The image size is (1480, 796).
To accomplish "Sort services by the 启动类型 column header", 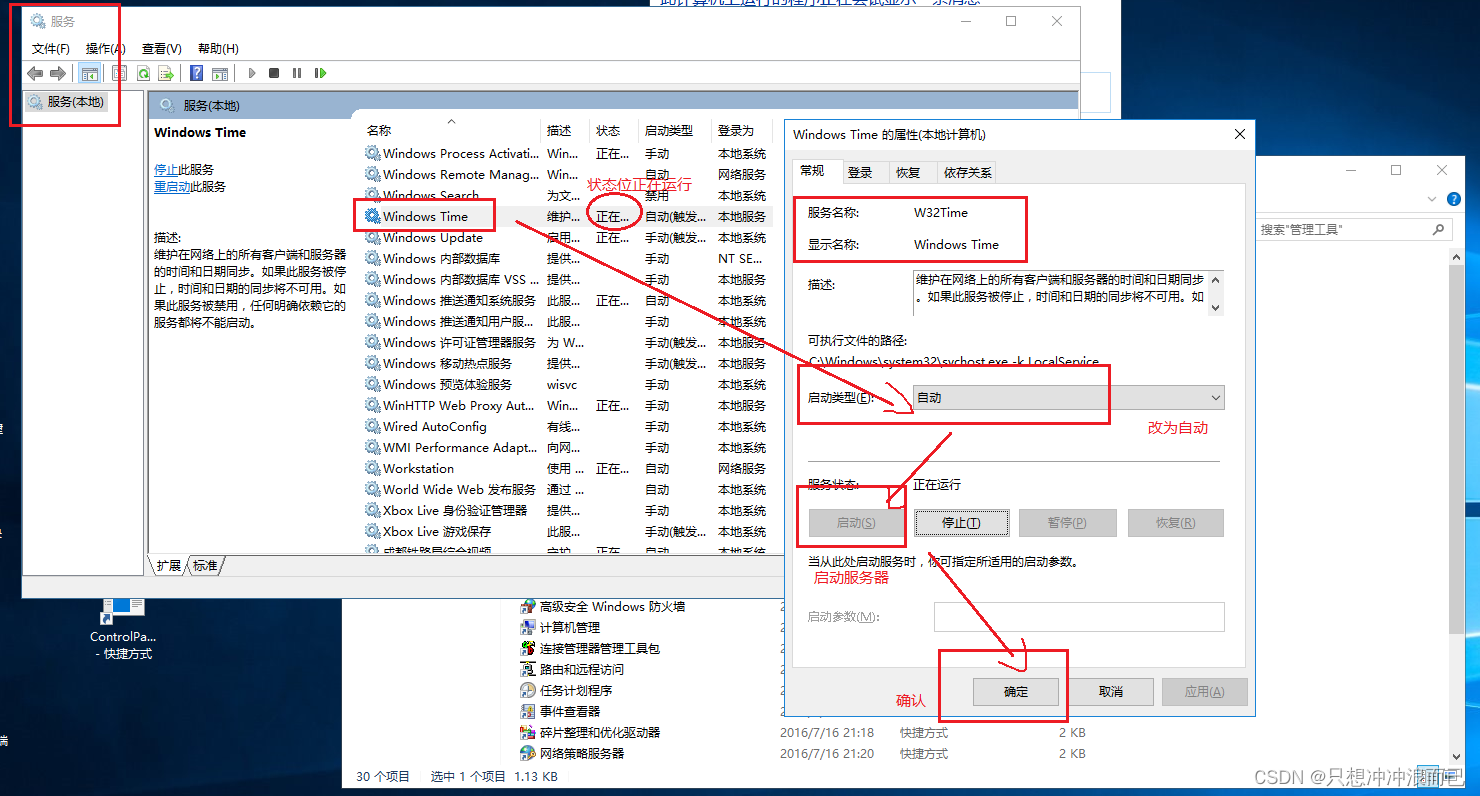I will [674, 131].
